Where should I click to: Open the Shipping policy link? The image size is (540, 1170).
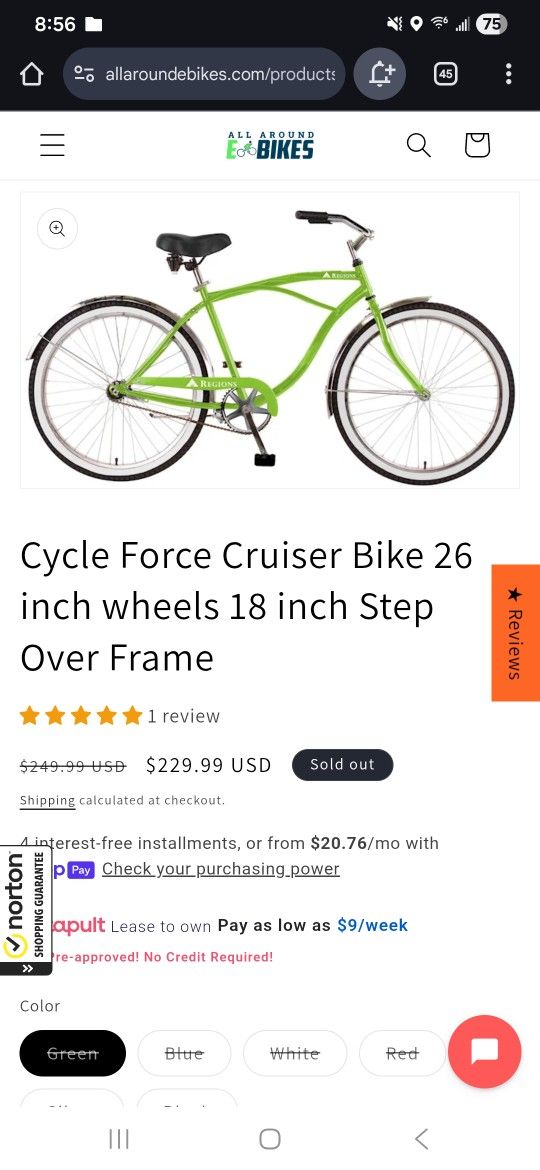coord(48,801)
